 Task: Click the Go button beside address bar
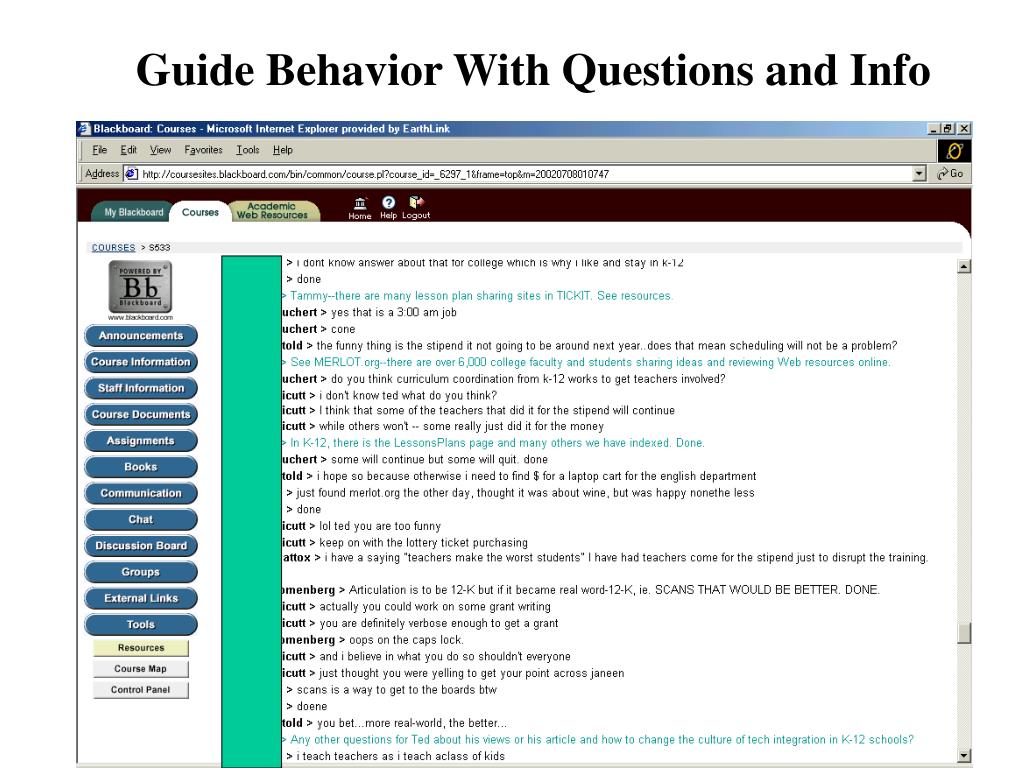point(950,174)
